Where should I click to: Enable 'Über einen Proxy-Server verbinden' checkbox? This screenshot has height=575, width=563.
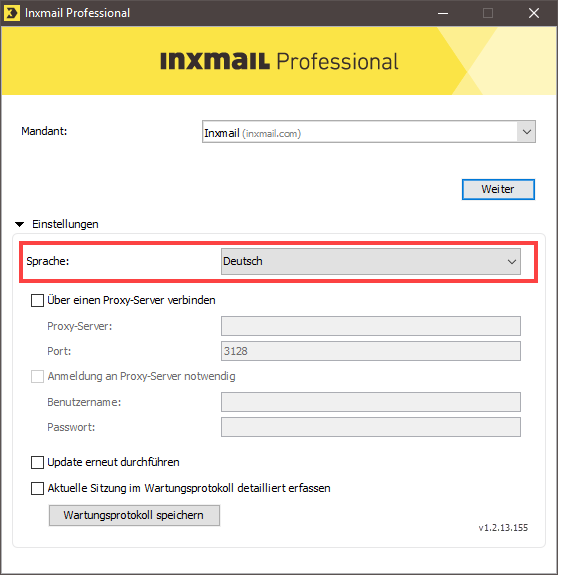[x=37, y=300]
